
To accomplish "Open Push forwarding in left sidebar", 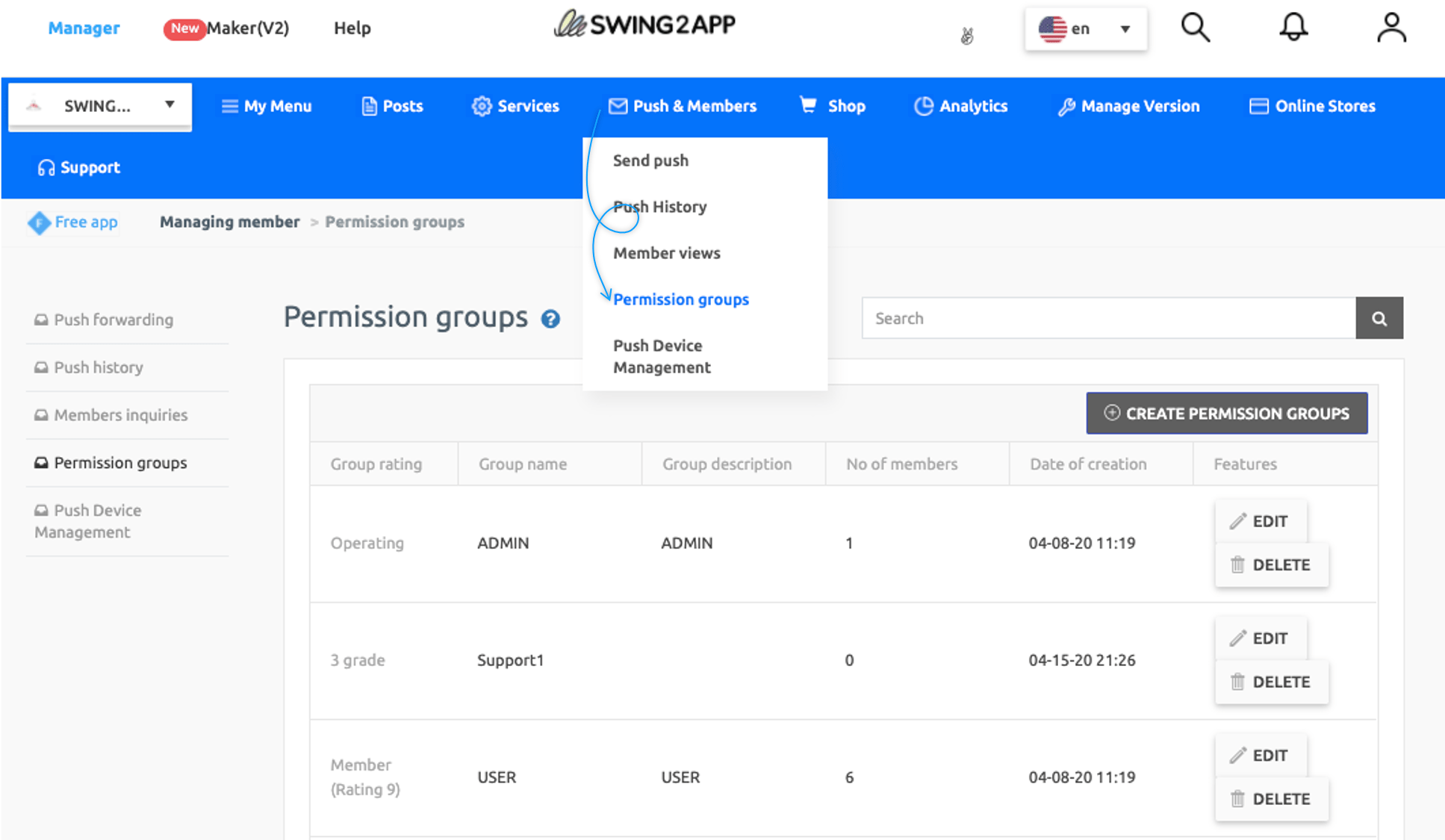I will click(x=113, y=320).
